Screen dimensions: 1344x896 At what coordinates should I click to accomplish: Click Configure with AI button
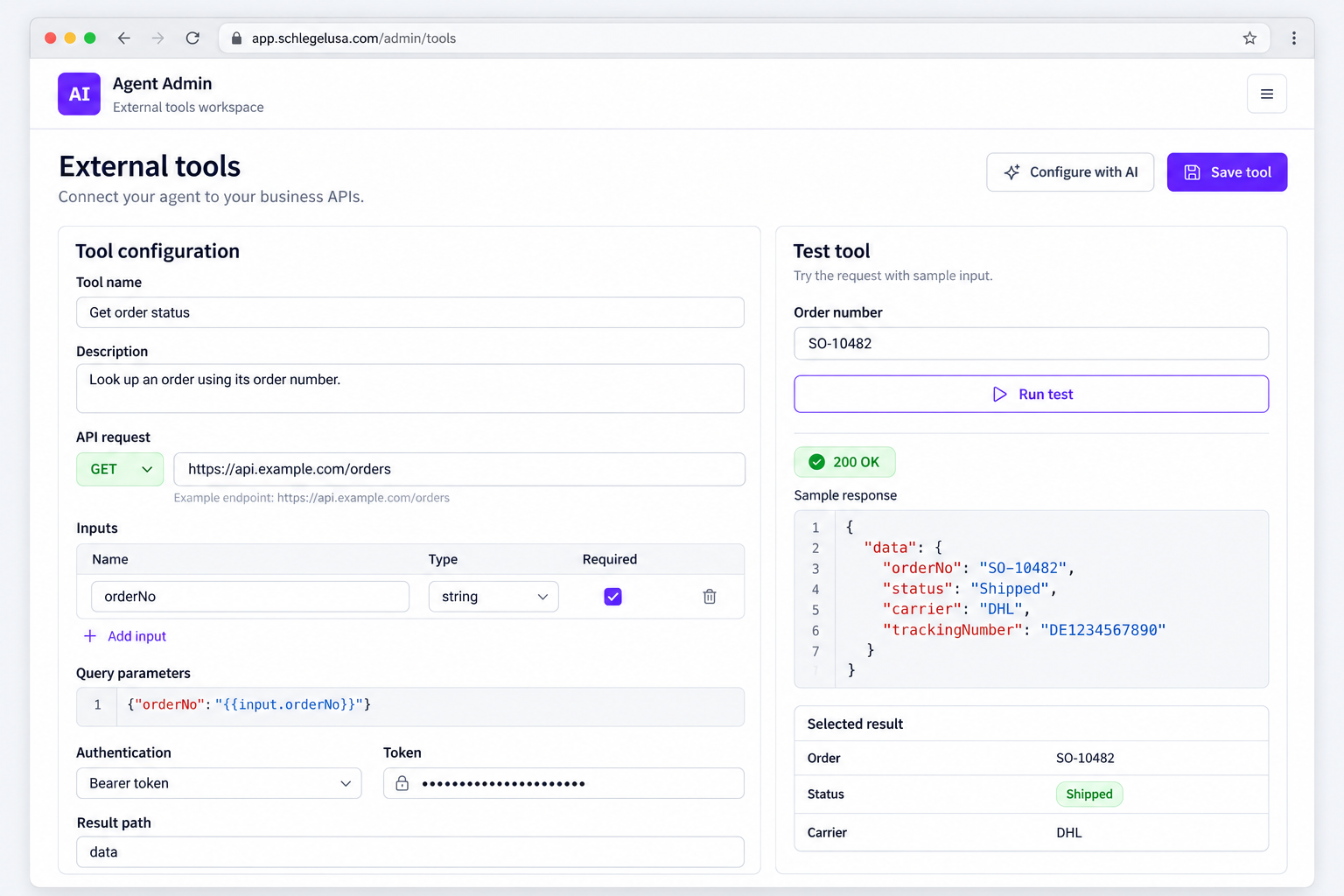point(1070,172)
